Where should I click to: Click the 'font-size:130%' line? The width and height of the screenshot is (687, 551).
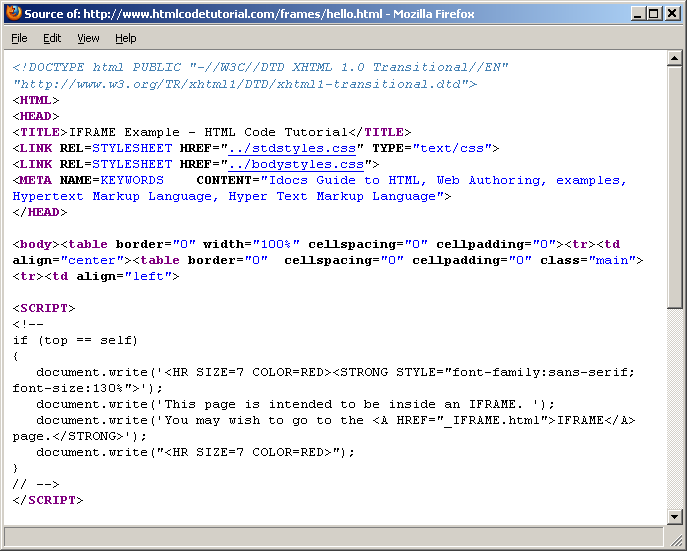[x=88, y=389]
